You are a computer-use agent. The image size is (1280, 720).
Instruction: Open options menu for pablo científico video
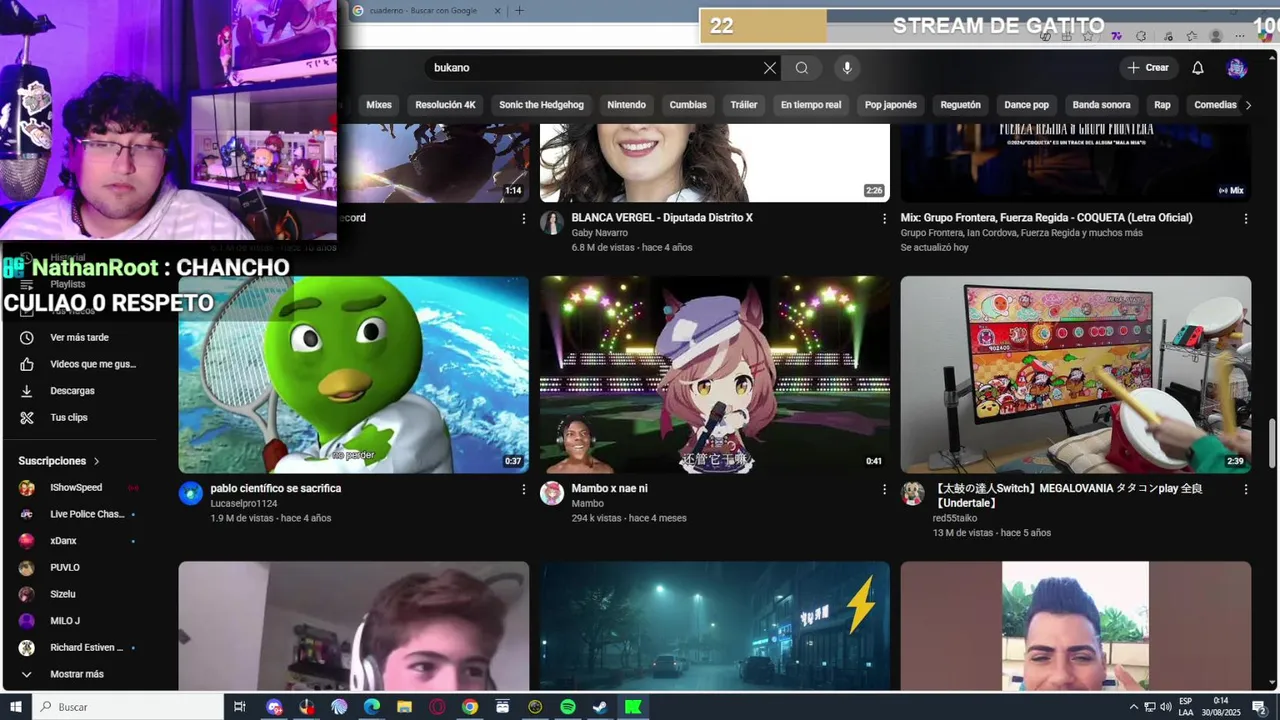523,489
